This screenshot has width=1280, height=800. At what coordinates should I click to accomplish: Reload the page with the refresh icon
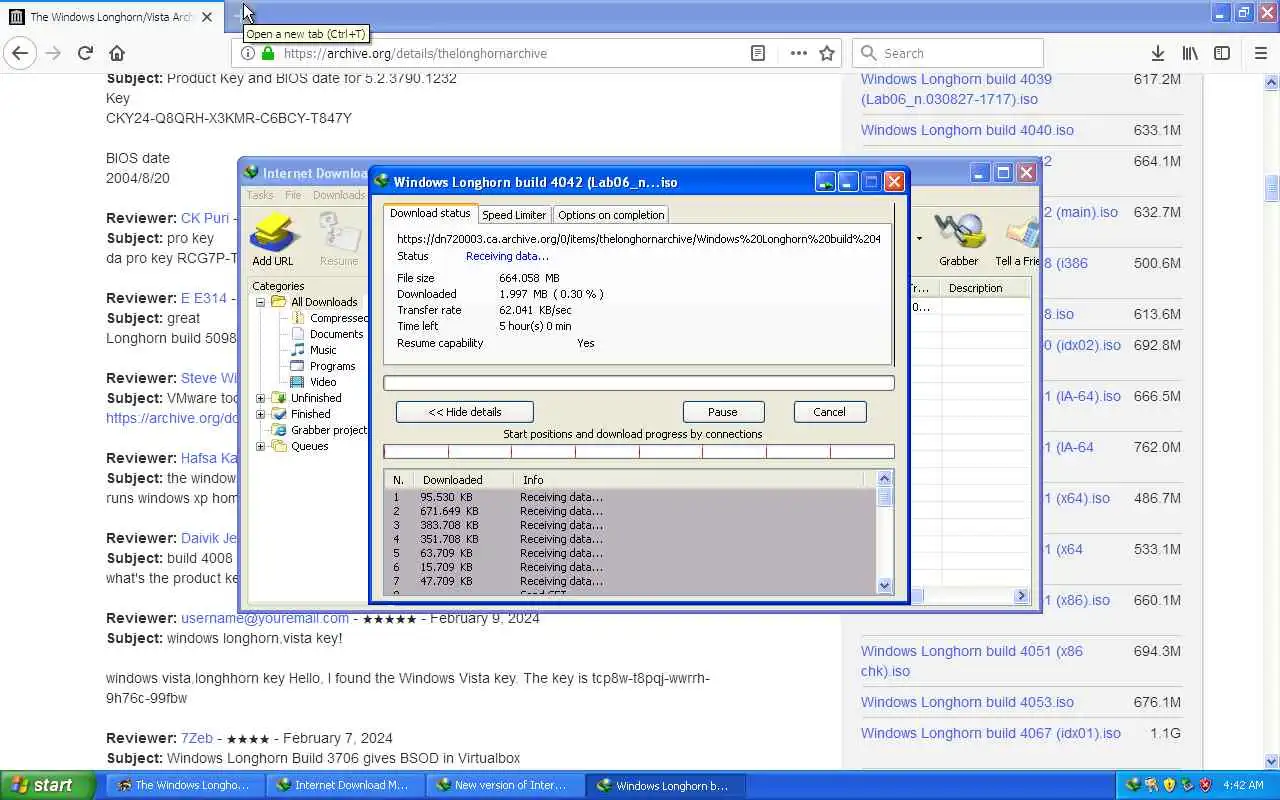[85, 53]
